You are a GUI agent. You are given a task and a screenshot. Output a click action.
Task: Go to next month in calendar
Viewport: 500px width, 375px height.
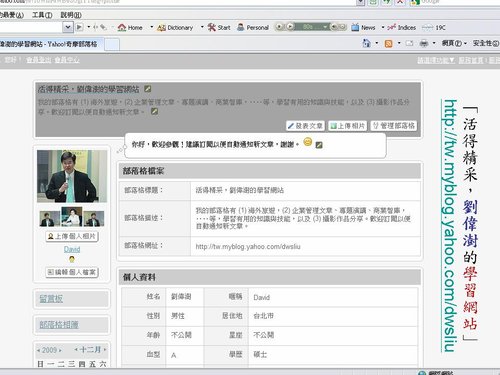click(x=105, y=350)
